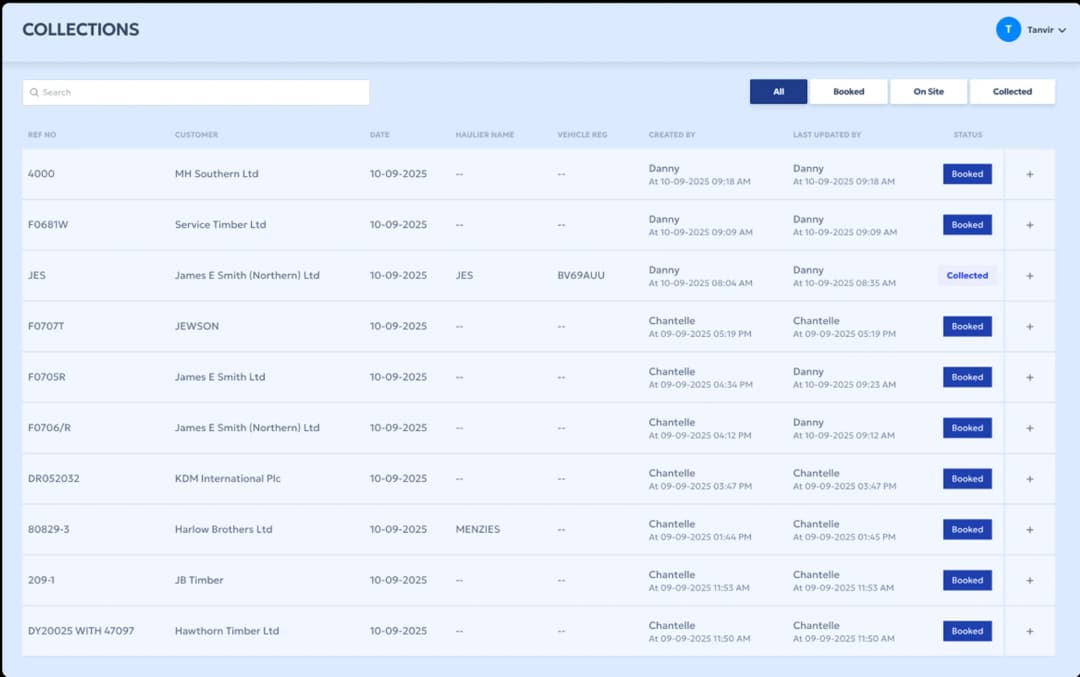This screenshot has width=1080, height=677.
Task: Click plus icon for Harlow Brothers row
Action: [x=1029, y=530]
